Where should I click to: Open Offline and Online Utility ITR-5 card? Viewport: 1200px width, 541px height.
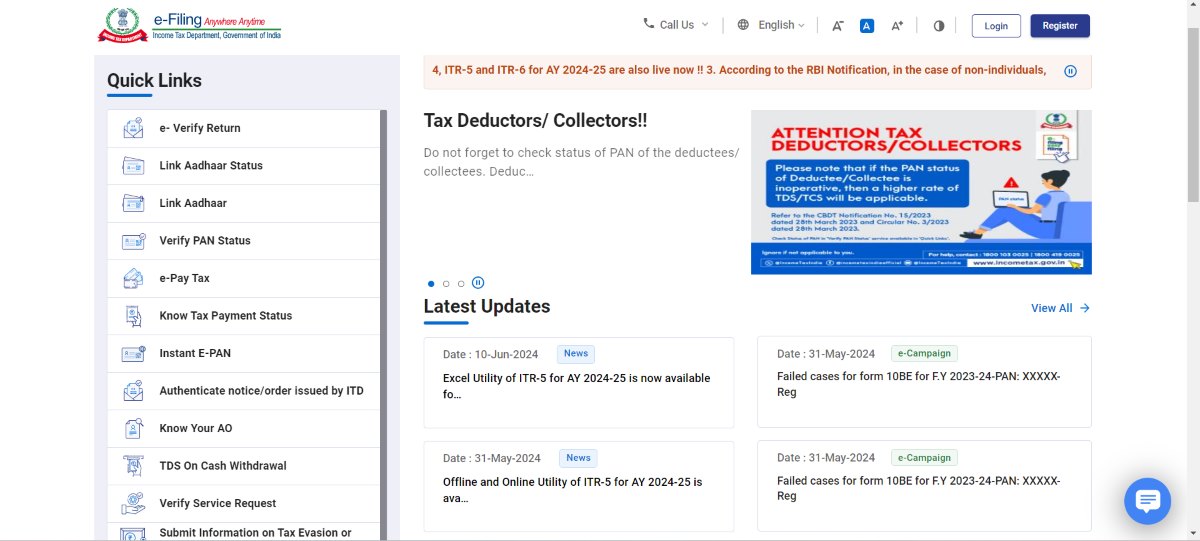(x=579, y=486)
